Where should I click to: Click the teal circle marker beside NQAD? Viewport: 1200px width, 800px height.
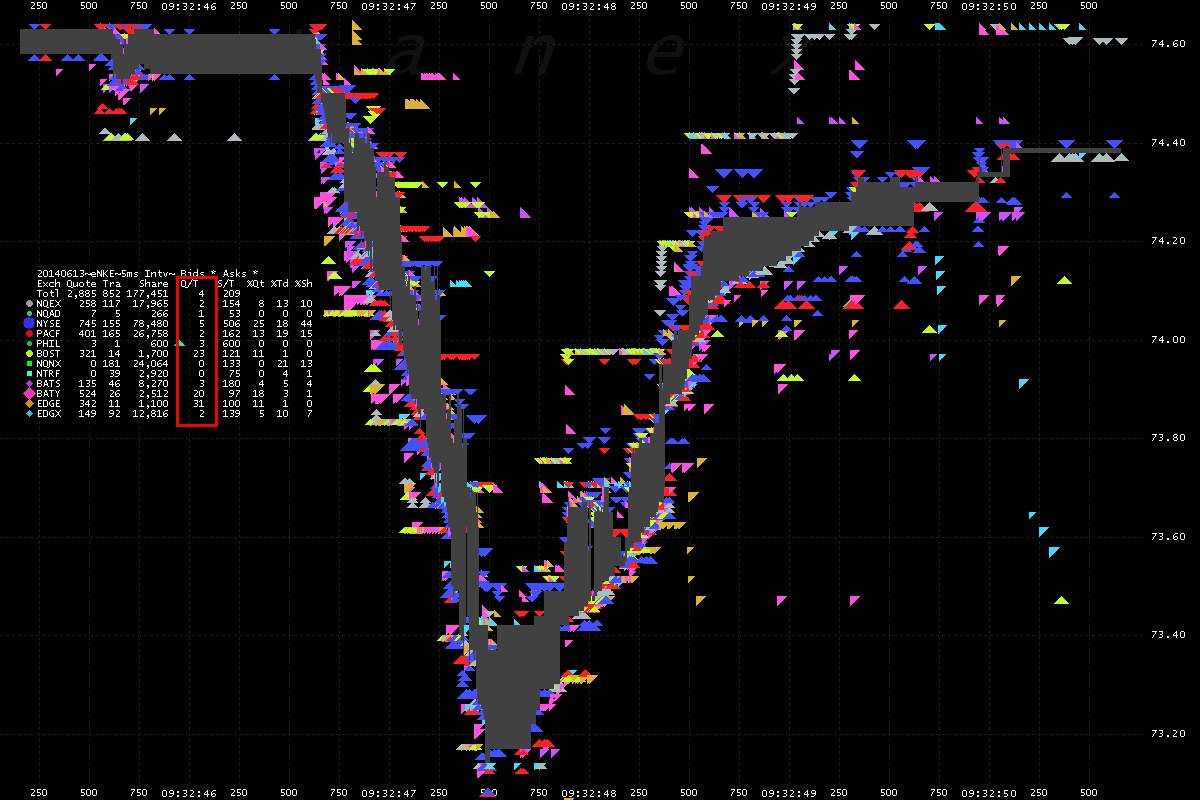click(x=29, y=313)
